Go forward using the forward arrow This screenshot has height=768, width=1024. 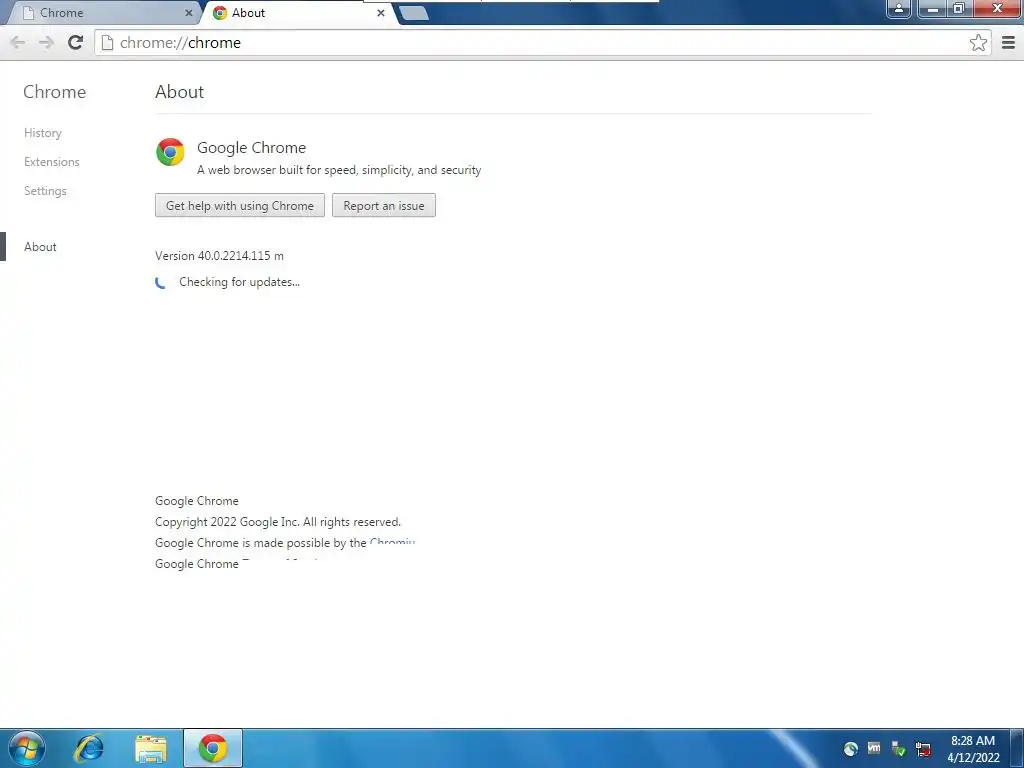coord(46,42)
